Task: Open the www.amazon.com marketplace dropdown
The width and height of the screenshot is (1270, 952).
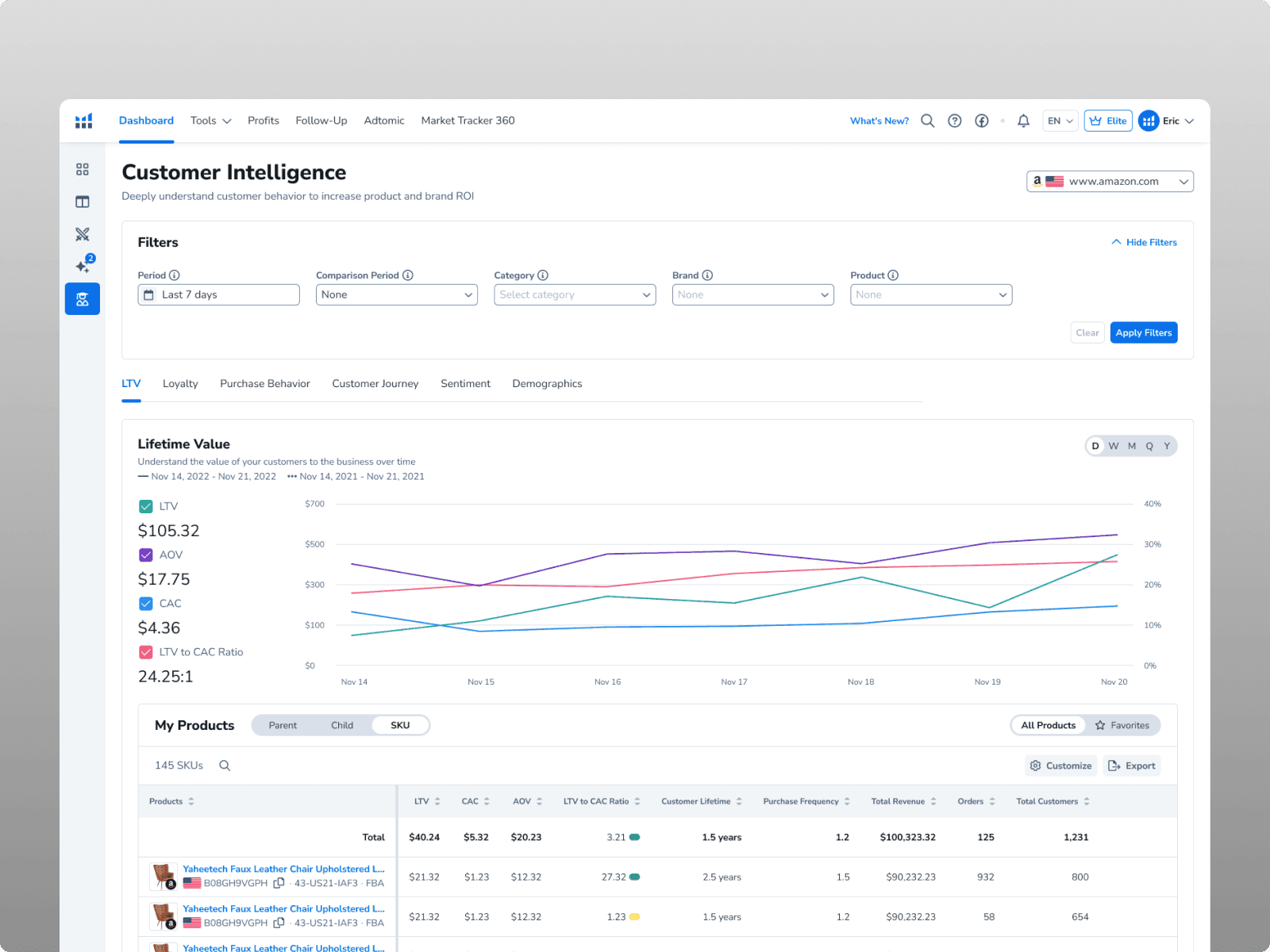Action: point(1110,182)
